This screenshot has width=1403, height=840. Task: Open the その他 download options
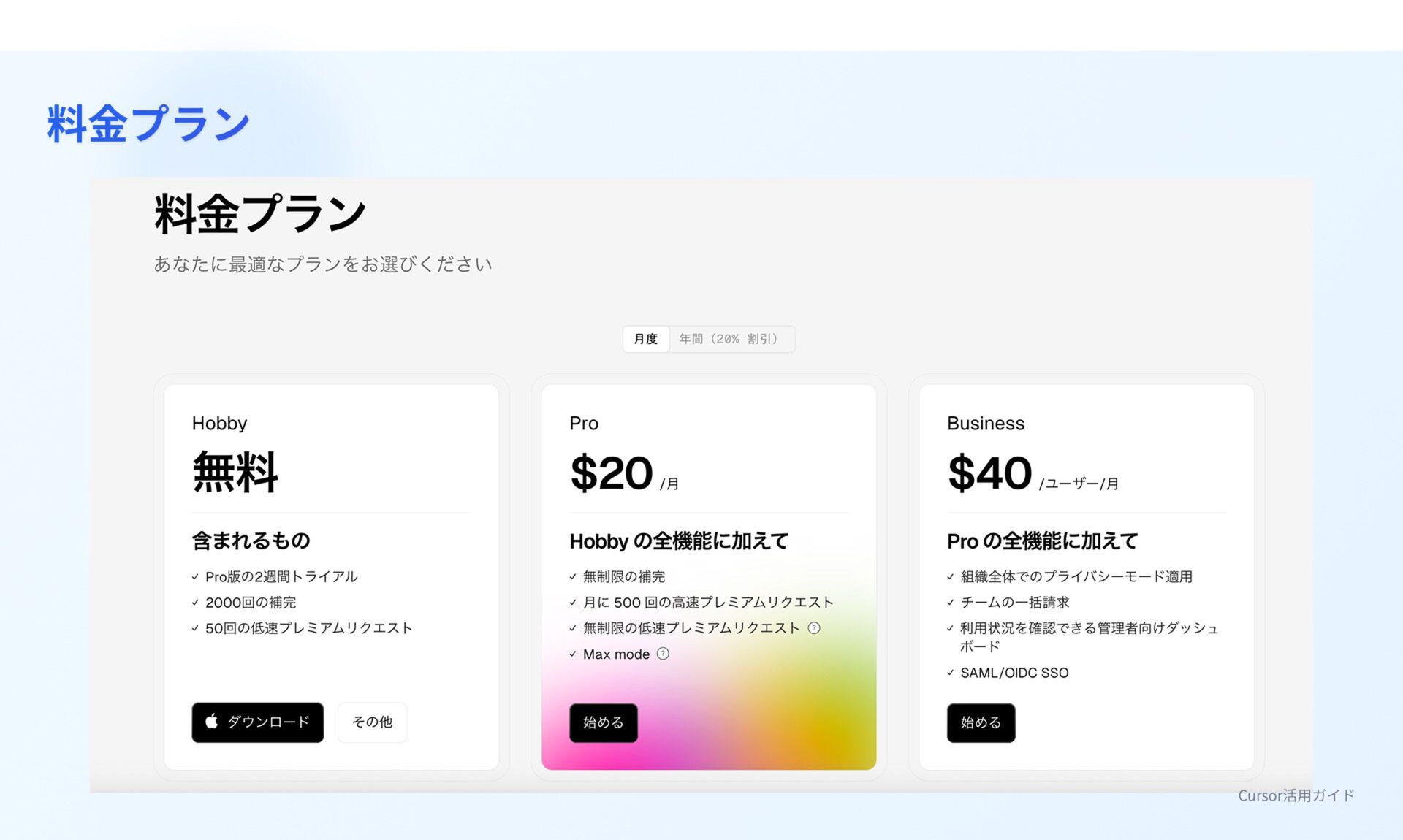[x=373, y=722]
